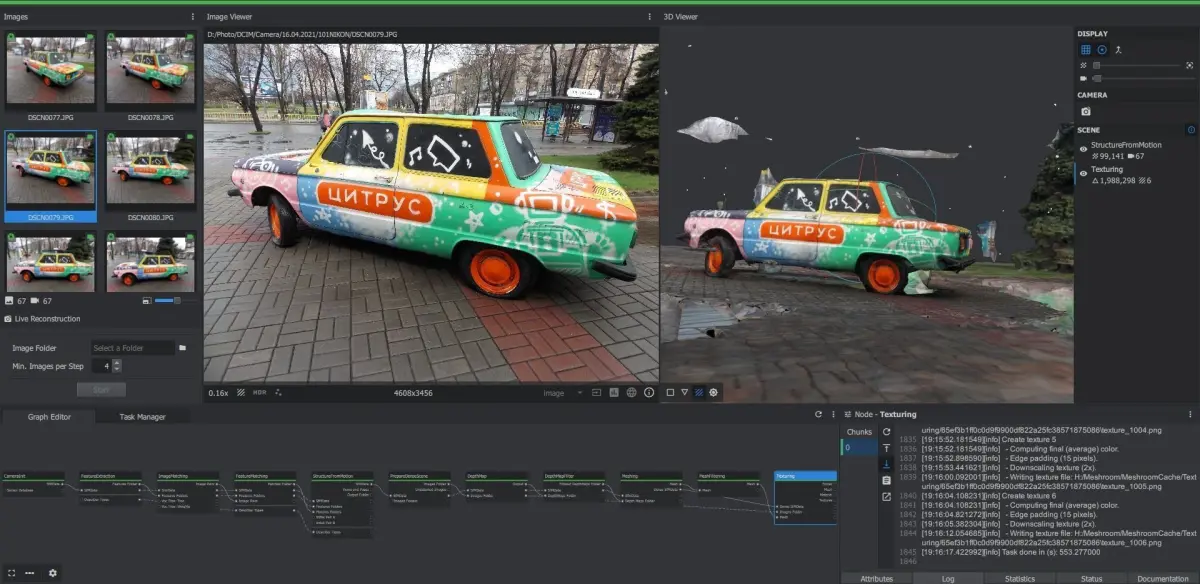This screenshot has width=1200, height=584.
Task: Open Images panel options menu
Action: (193, 17)
